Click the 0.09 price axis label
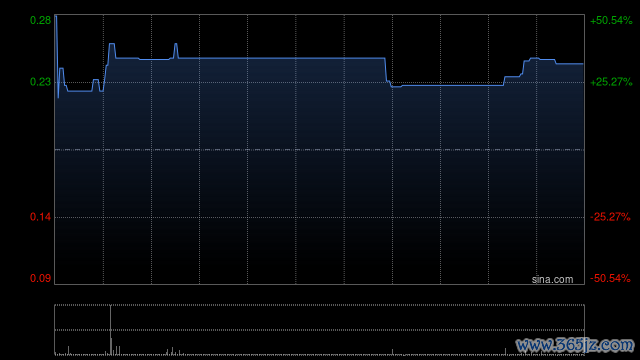640x360 pixels. pyautogui.click(x=40, y=278)
